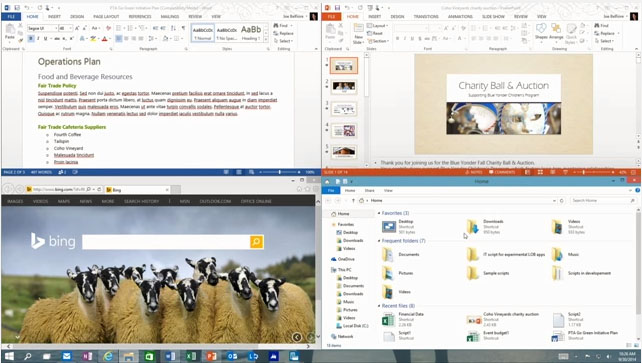Apply yellow text highlight color in Word

click(x=93, y=38)
